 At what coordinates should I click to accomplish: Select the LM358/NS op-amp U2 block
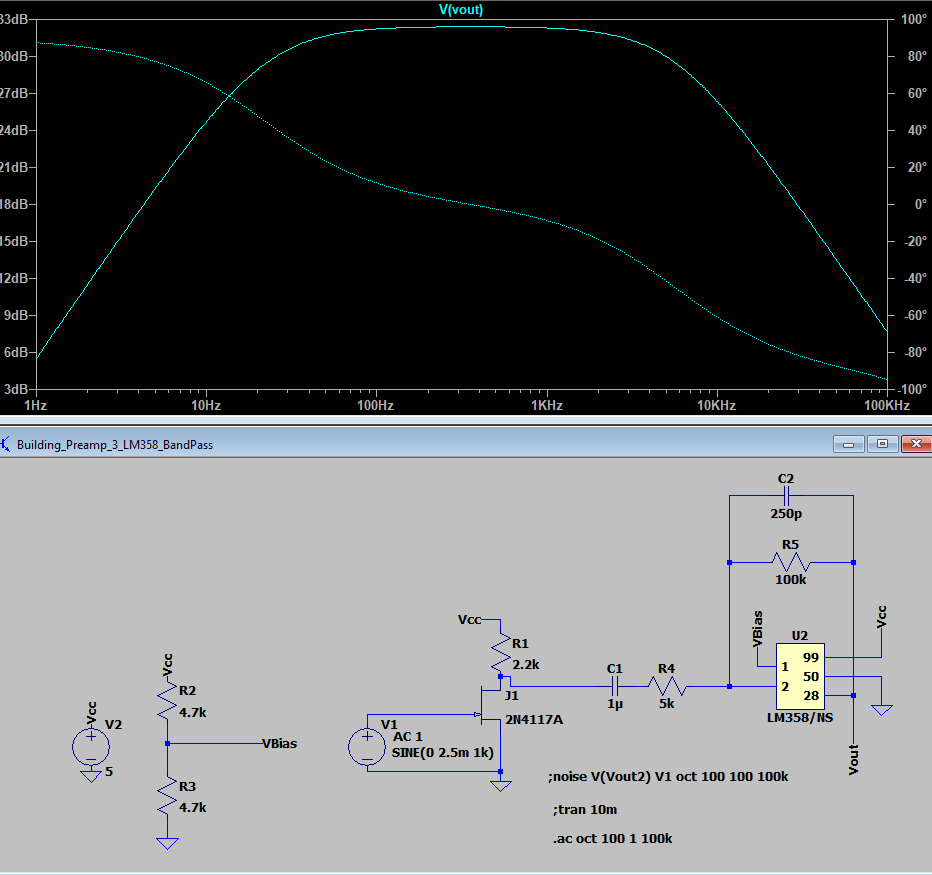(x=800, y=676)
